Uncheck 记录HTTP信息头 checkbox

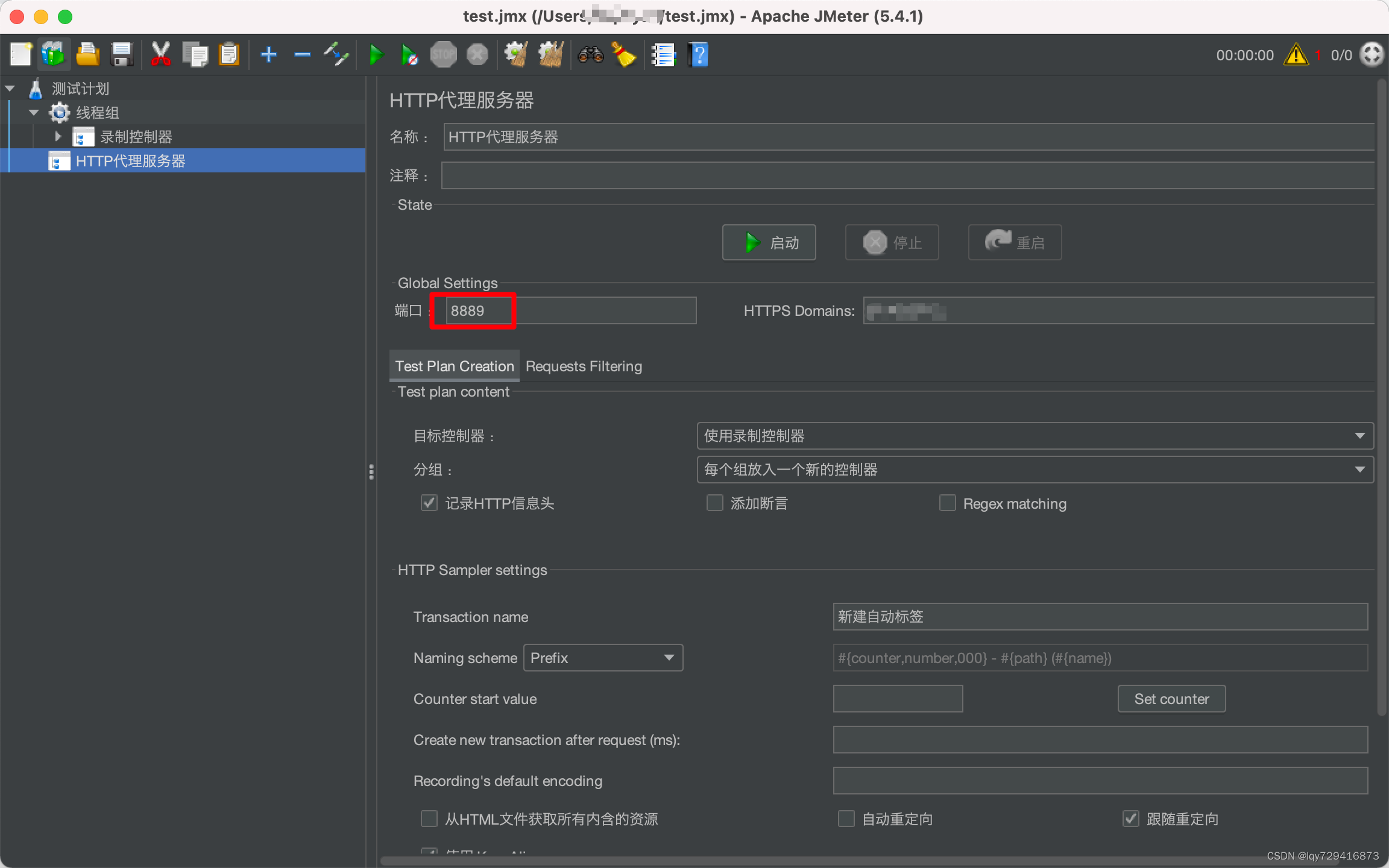point(429,503)
